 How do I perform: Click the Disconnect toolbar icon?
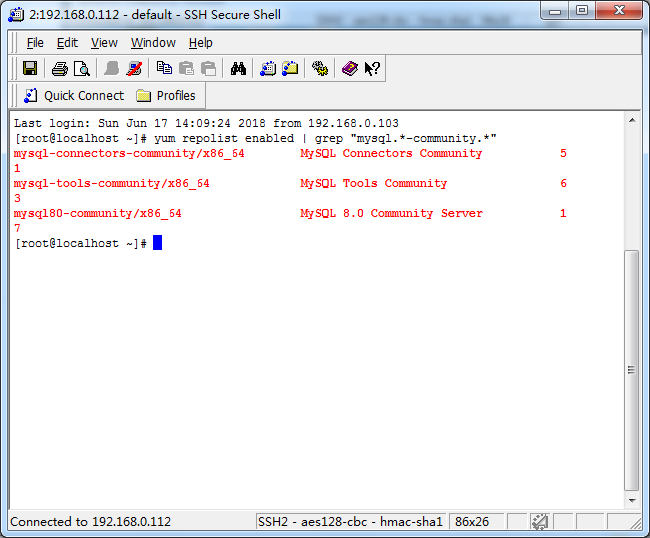134,68
